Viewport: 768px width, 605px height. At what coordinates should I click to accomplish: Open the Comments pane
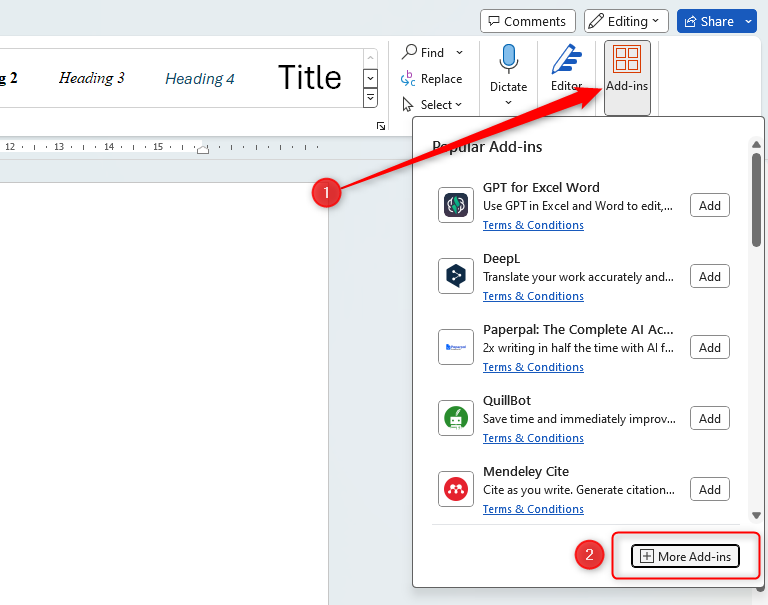527,21
